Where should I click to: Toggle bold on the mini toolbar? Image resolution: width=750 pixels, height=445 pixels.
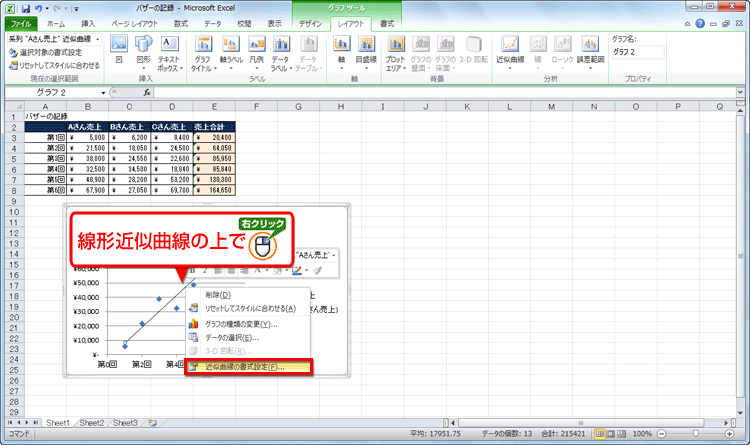tap(193, 270)
